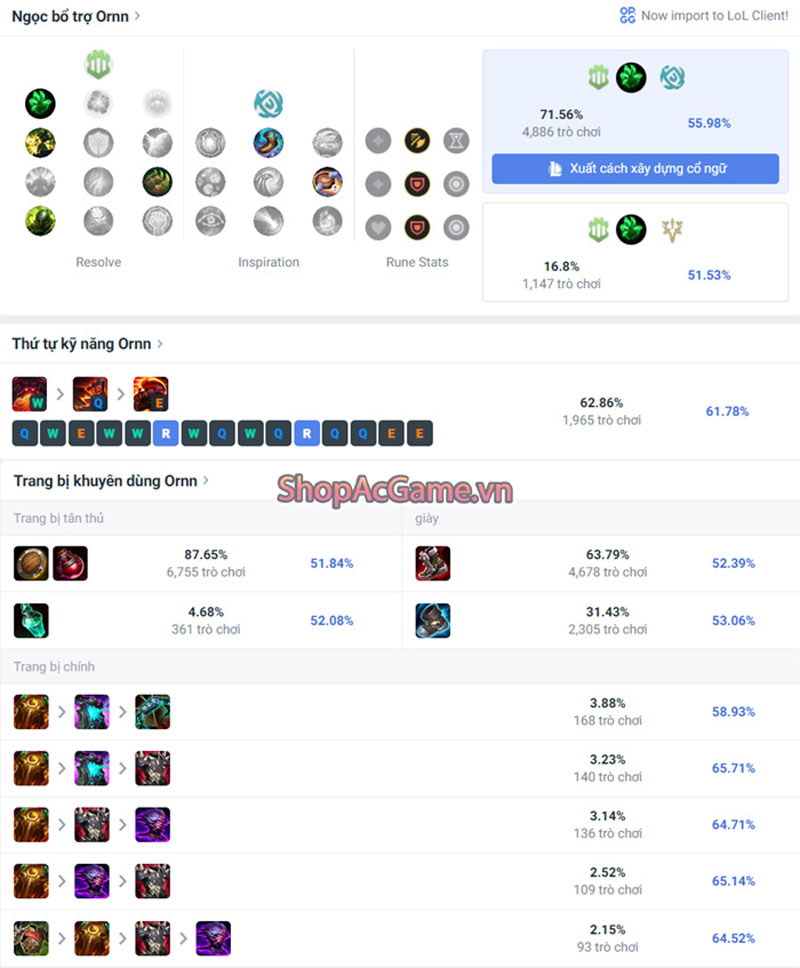Toggle the heart health shard in the bottom row

point(378,228)
